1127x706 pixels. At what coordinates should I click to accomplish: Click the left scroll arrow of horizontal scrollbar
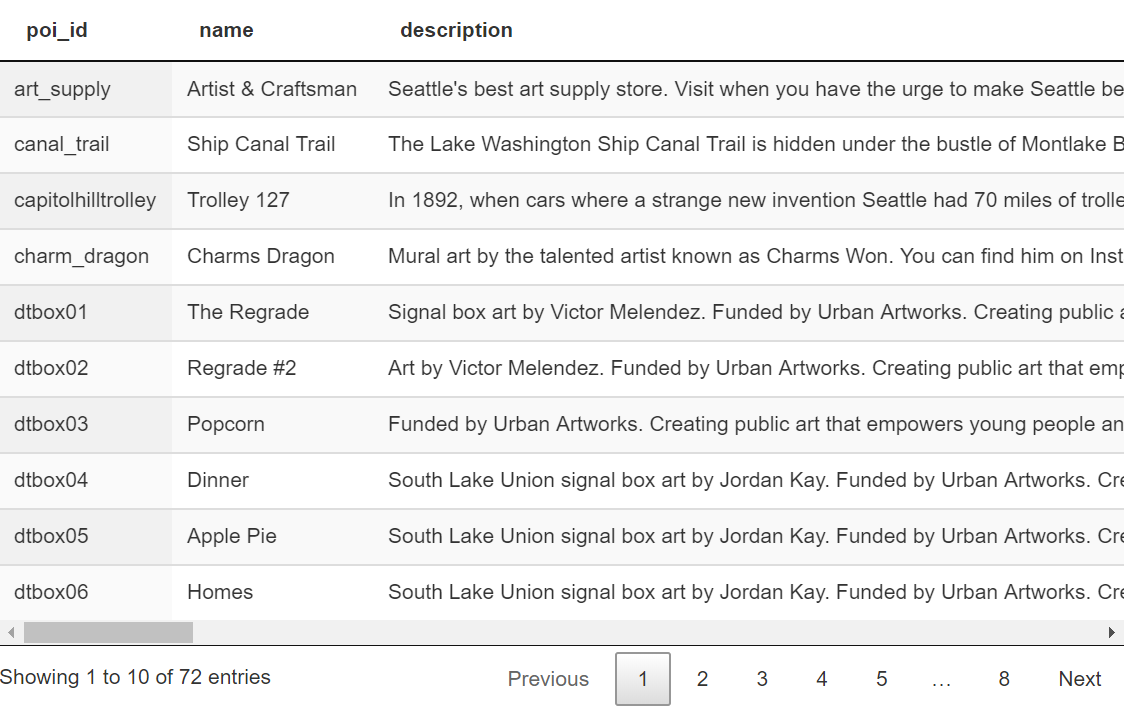[x=11, y=633]
